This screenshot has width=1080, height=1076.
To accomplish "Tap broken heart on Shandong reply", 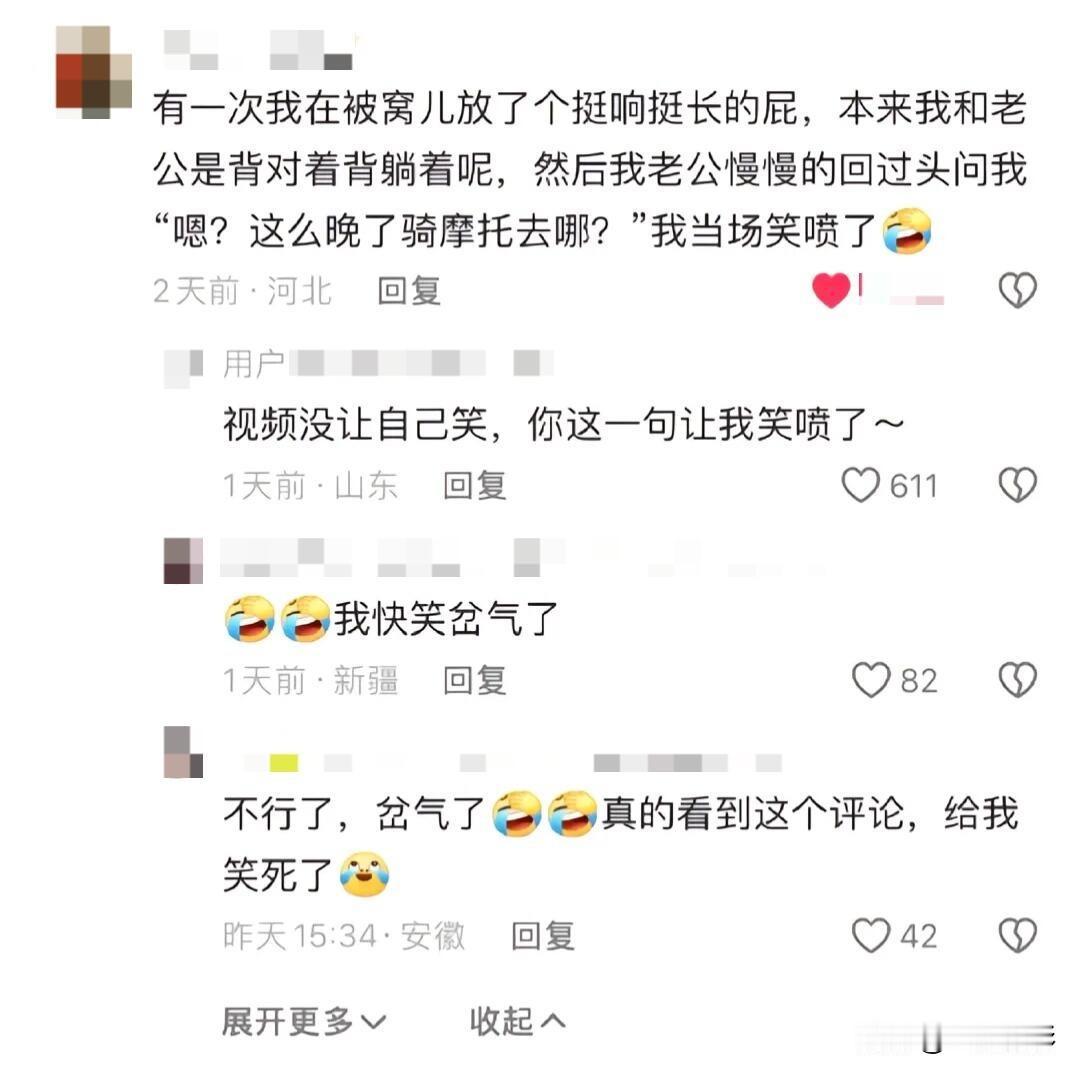I will pos(1017,485).
